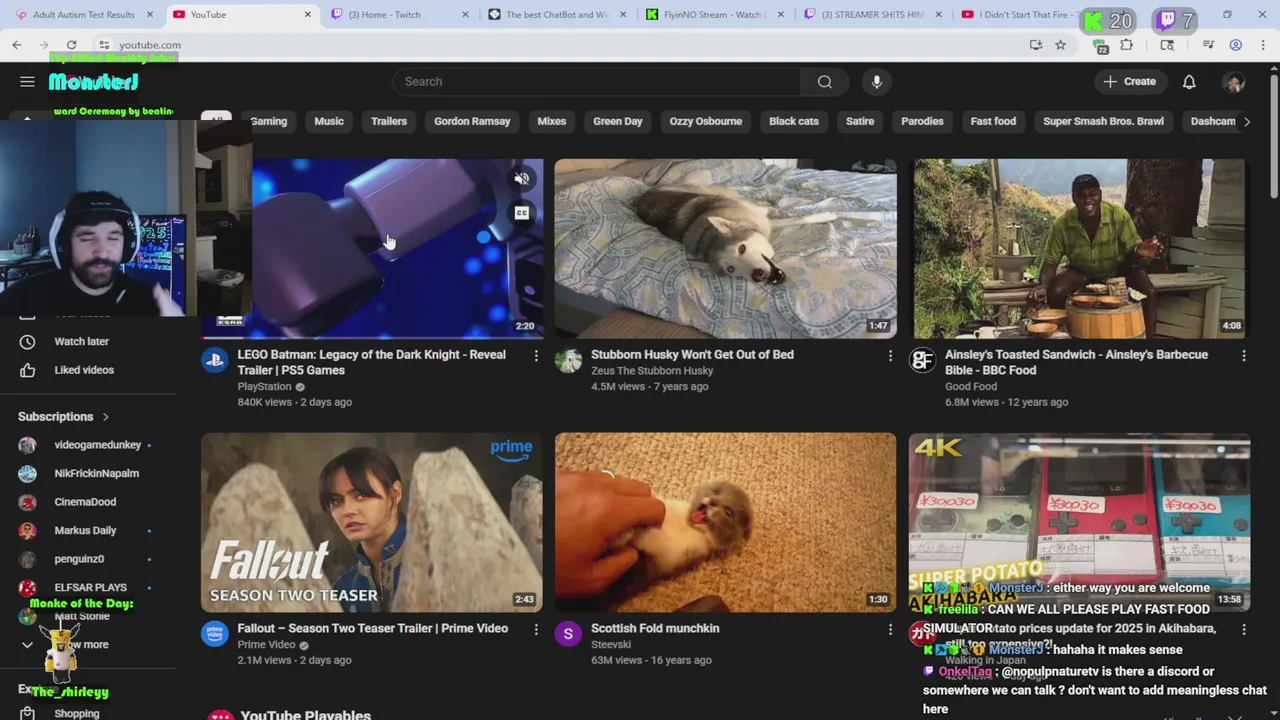Screen dimensions: 1280x720
Task: Click the Create button
Action: point(1130,82)
